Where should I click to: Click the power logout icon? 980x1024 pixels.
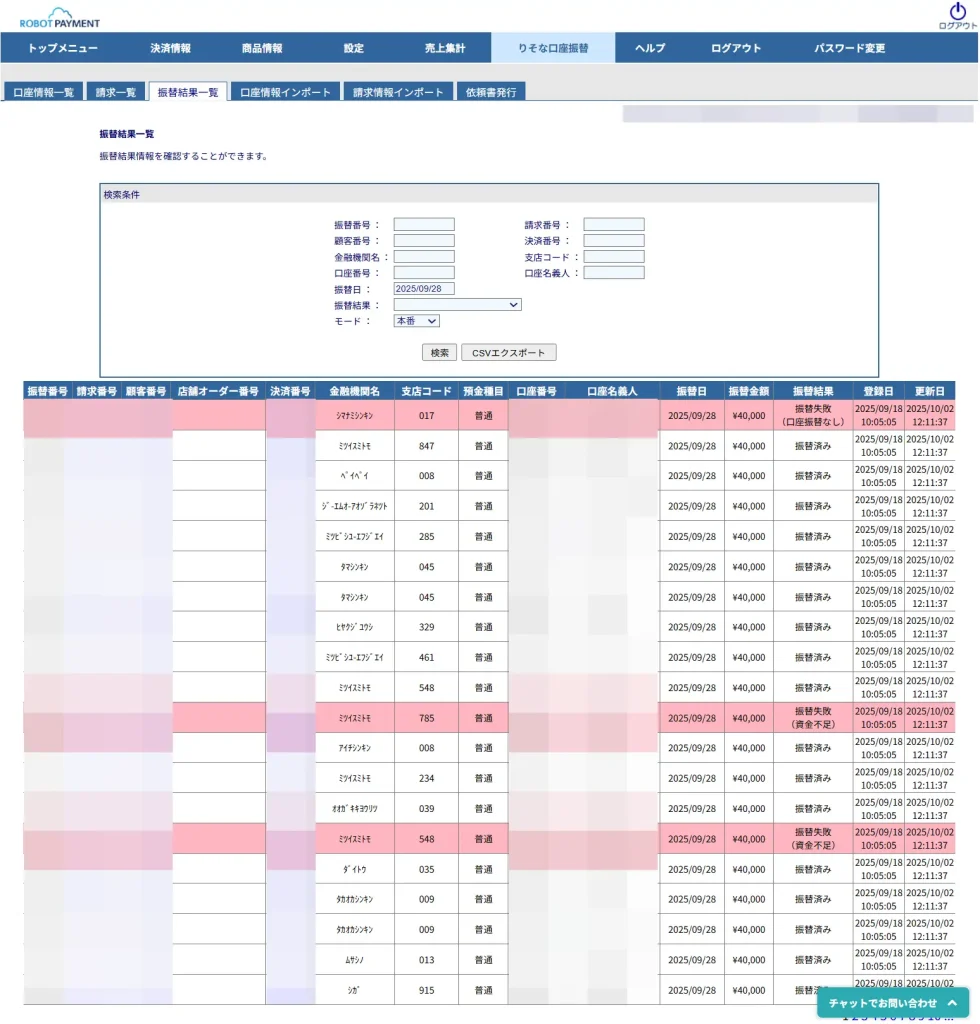pyautogui.click(x=957, y=12)
